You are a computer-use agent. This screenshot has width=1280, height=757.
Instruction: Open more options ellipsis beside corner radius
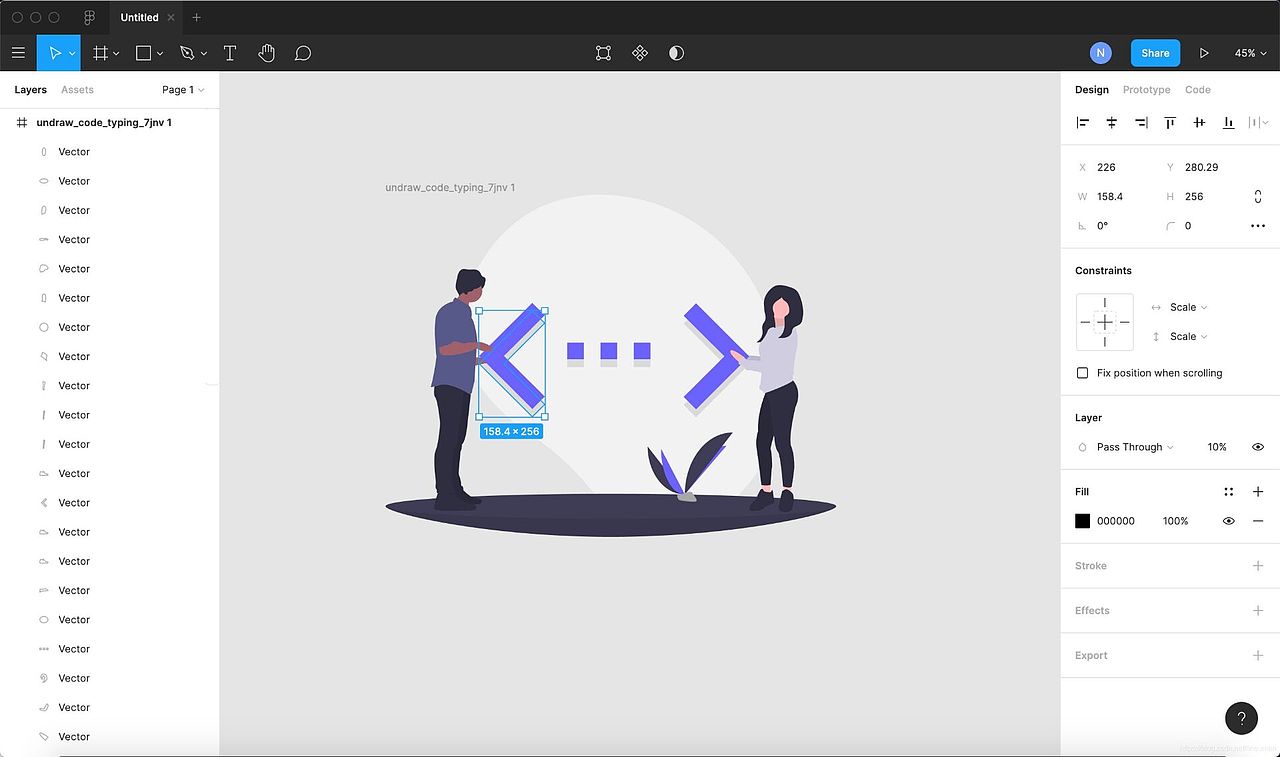click(1258, 226)
